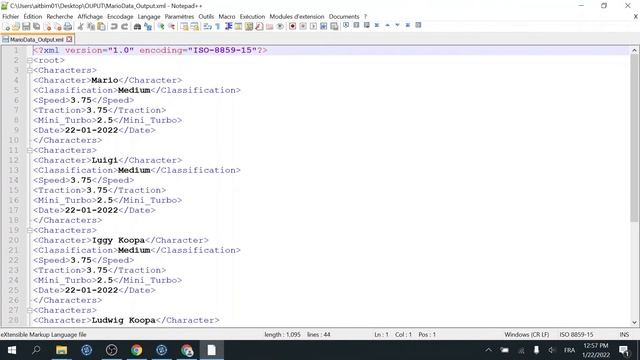Click the Open file toolbar icon

pyautogui.click(x=16, y=27)
